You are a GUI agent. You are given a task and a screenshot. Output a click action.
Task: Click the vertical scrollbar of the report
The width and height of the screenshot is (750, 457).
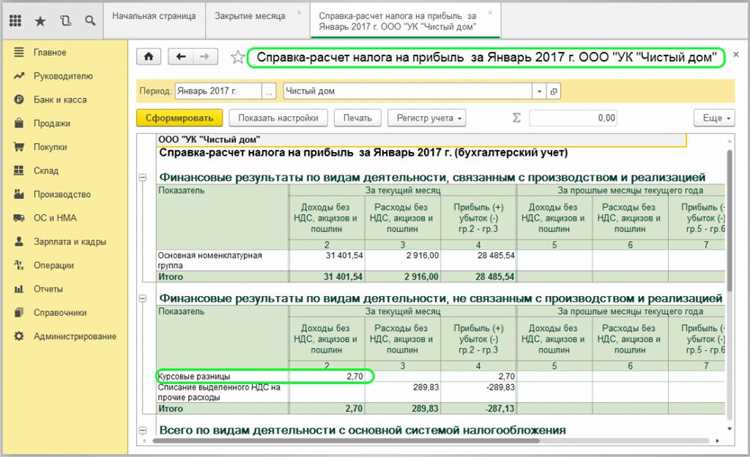click(x=729, y=220)
